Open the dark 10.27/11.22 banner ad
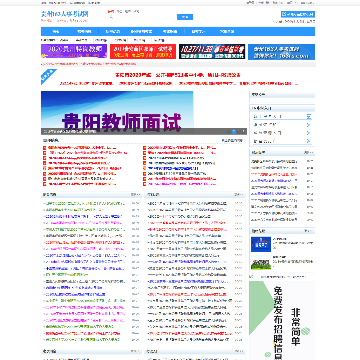This screenshot has height=360, width=360. point(212,51)
